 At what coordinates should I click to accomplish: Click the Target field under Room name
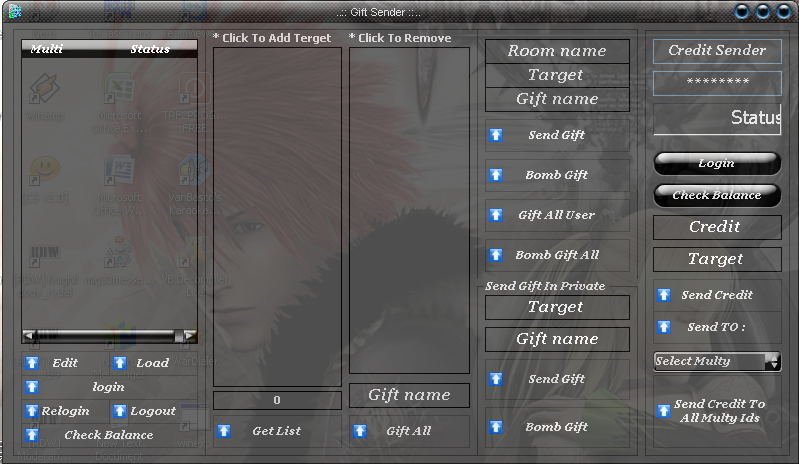coord(557,75)
